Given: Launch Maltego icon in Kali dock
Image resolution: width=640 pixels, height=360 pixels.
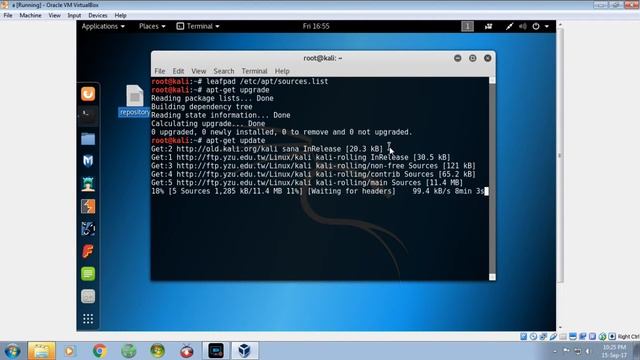Looking at the screenshot, I should point(88,229).
